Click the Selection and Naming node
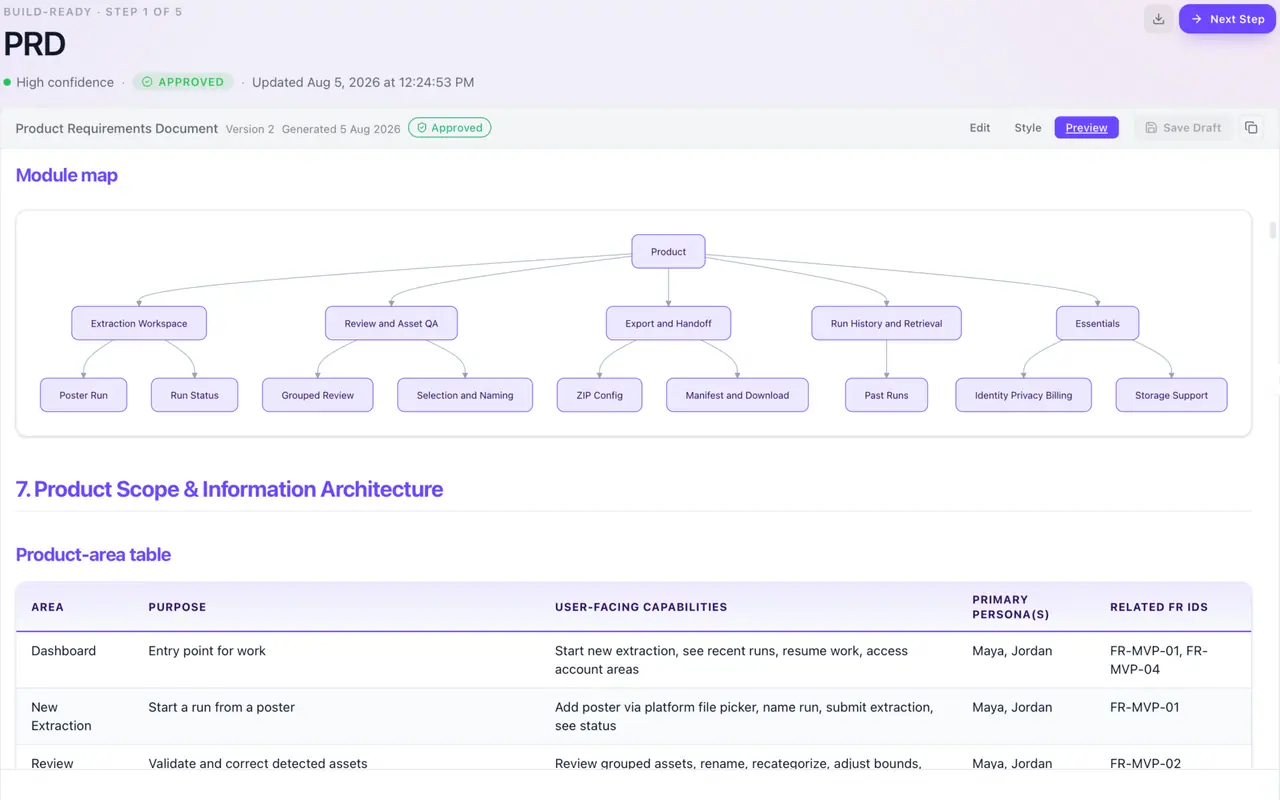The image size is (1280, 800). [x=465, y=395]
